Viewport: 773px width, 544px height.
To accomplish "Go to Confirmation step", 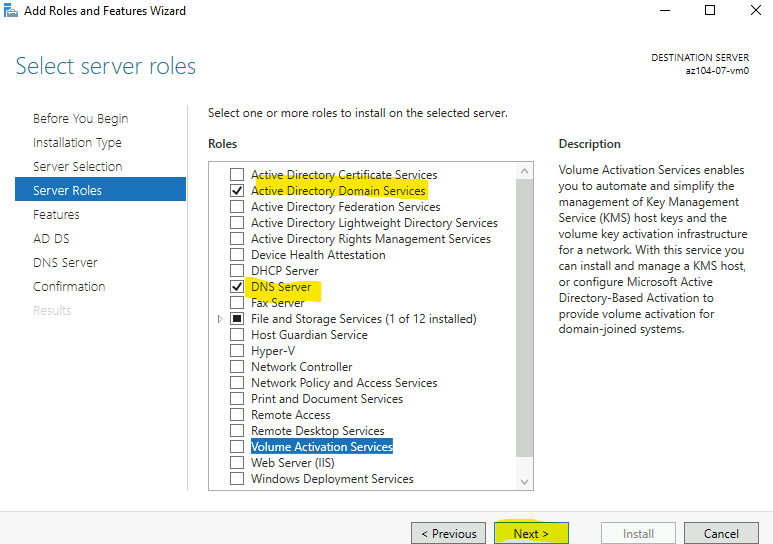I will click(x=69, y=287).
